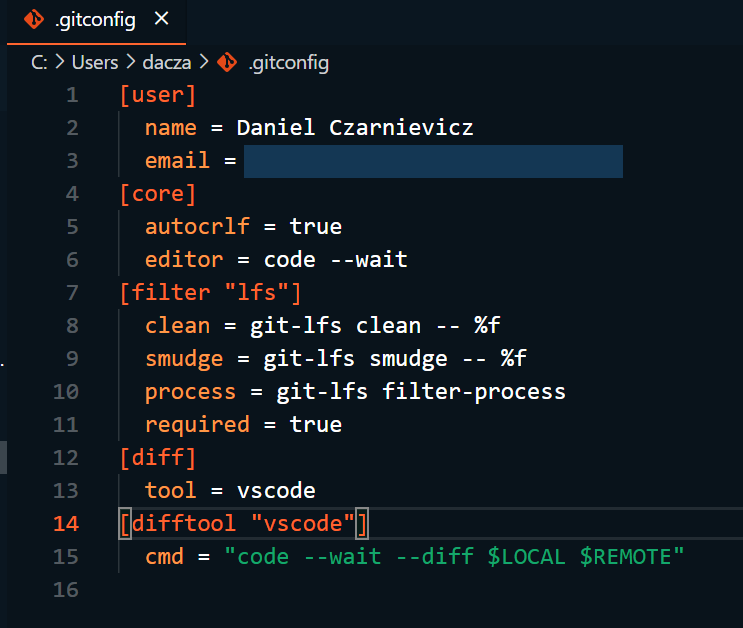Click the git icon on the .gitconfig tab
Screen dimensions: 743x628
[34, 19]
